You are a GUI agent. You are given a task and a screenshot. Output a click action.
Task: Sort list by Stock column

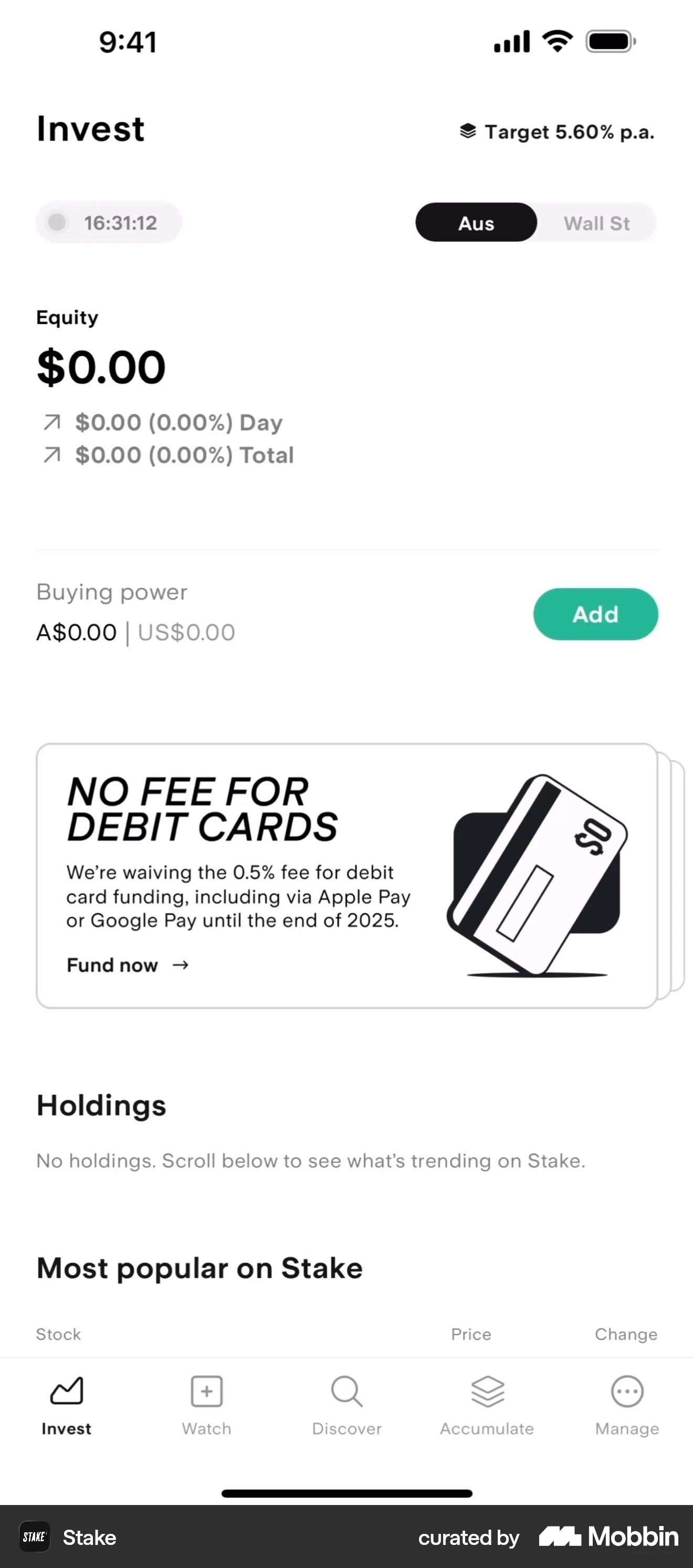pos(58,1333)
